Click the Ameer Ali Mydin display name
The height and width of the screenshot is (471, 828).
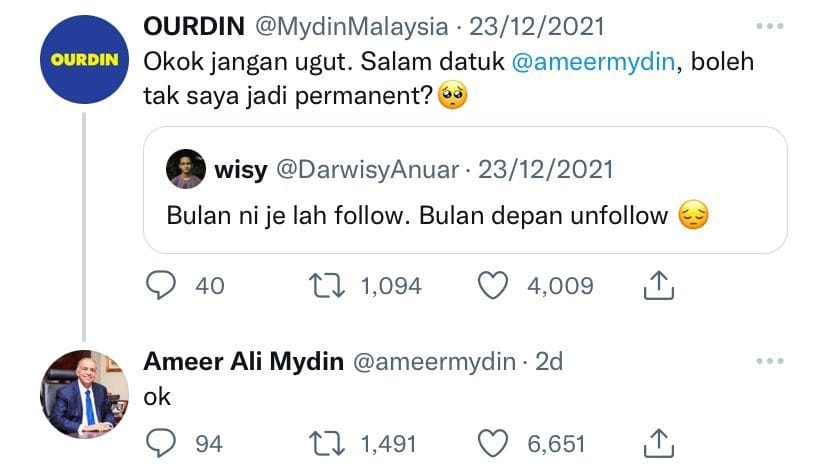pos(243,362)
